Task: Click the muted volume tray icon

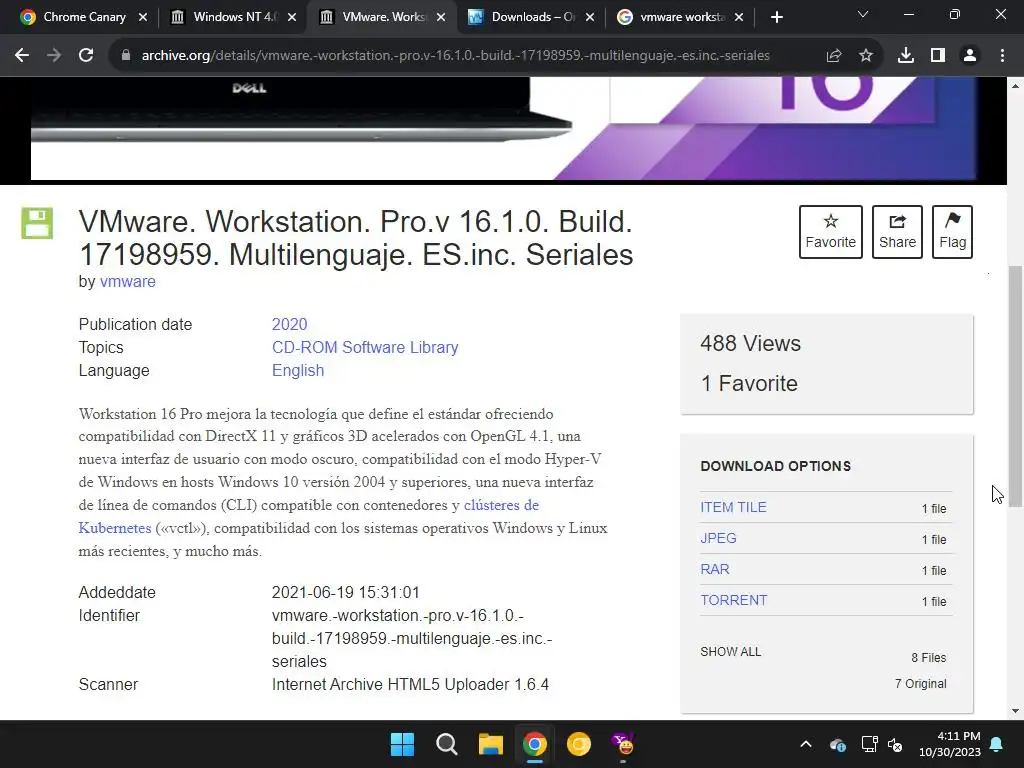Action: click(x=895, y=744)
